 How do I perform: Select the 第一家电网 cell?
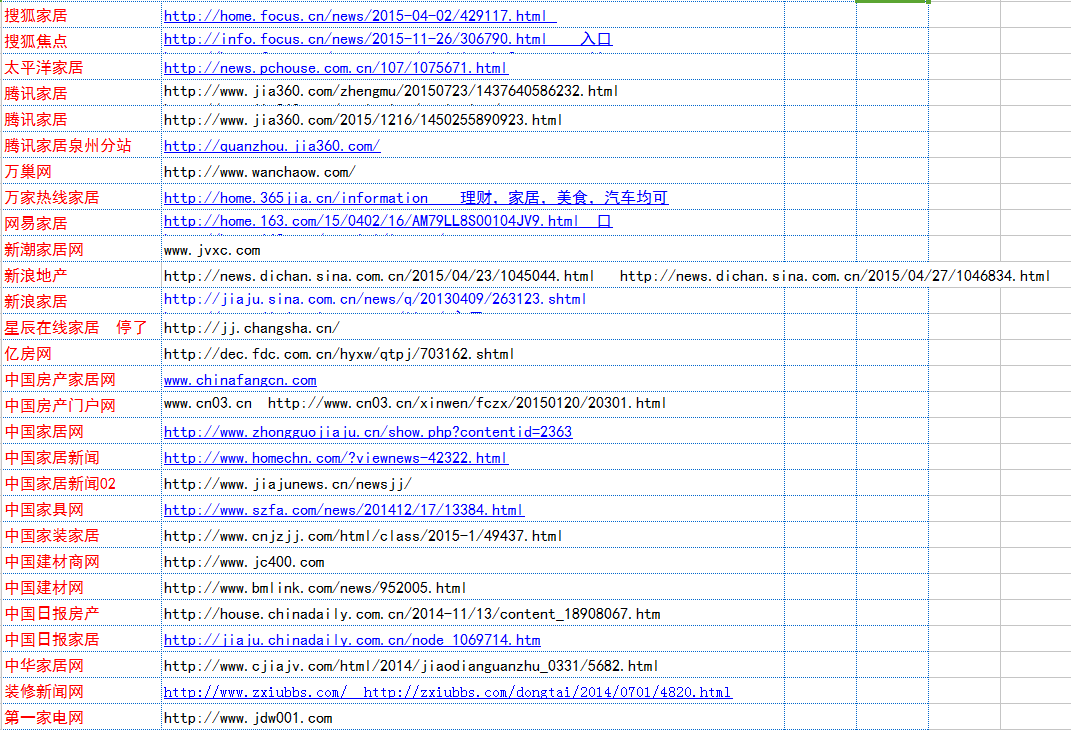tap(82, 716)
